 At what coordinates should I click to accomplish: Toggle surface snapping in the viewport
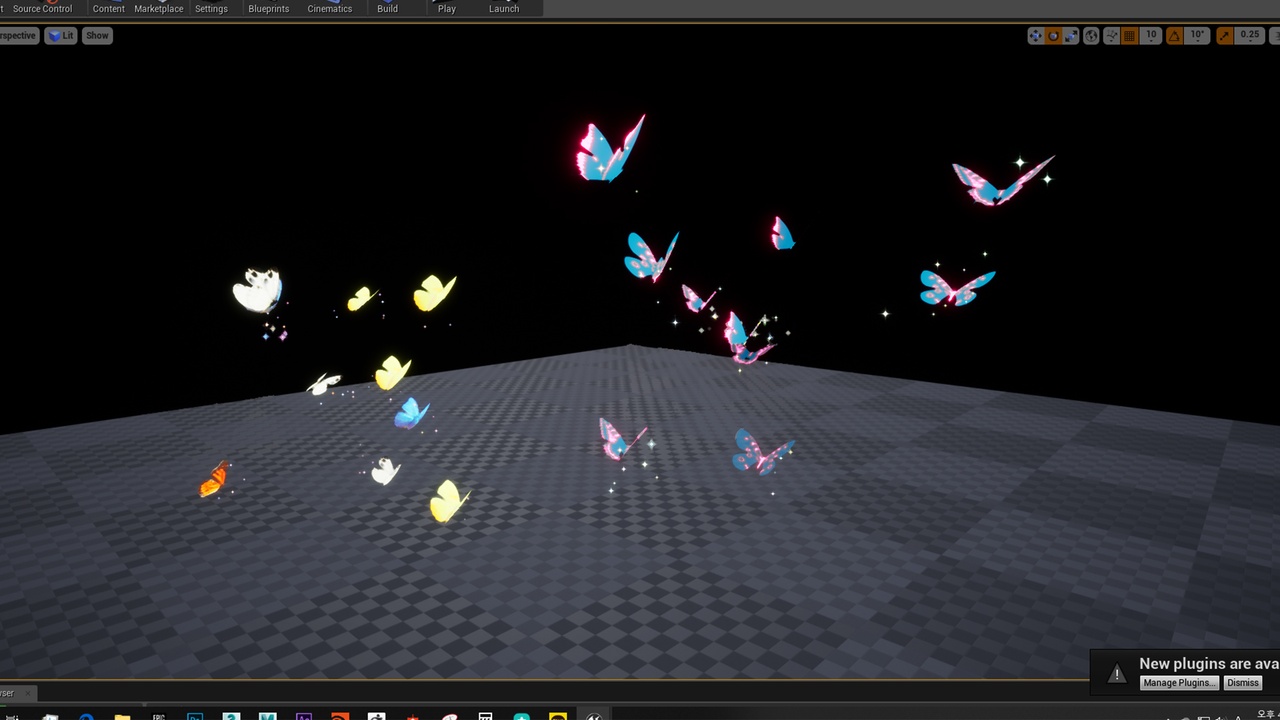click(1109, 35)
